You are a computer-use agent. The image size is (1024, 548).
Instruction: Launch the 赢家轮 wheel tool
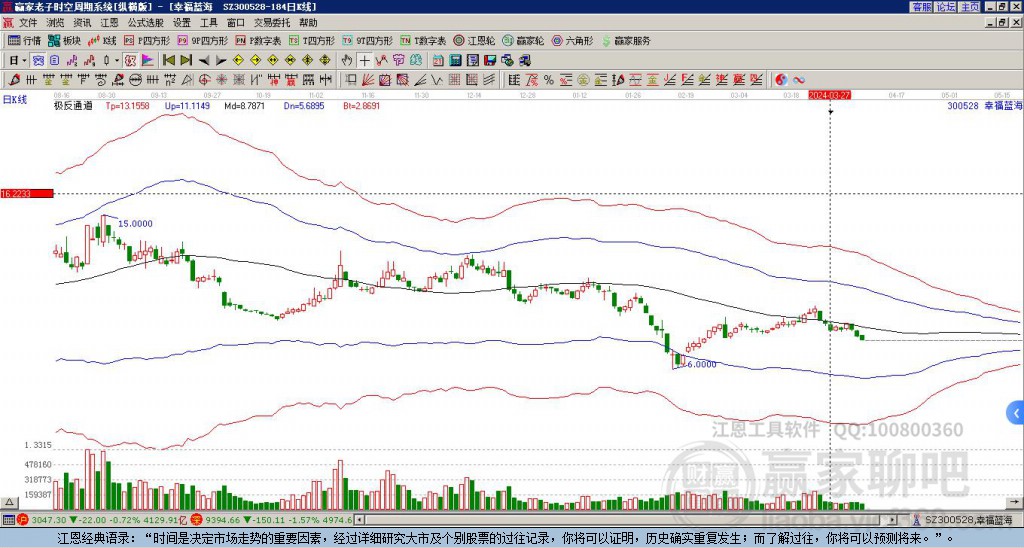(x=523, y=40)
